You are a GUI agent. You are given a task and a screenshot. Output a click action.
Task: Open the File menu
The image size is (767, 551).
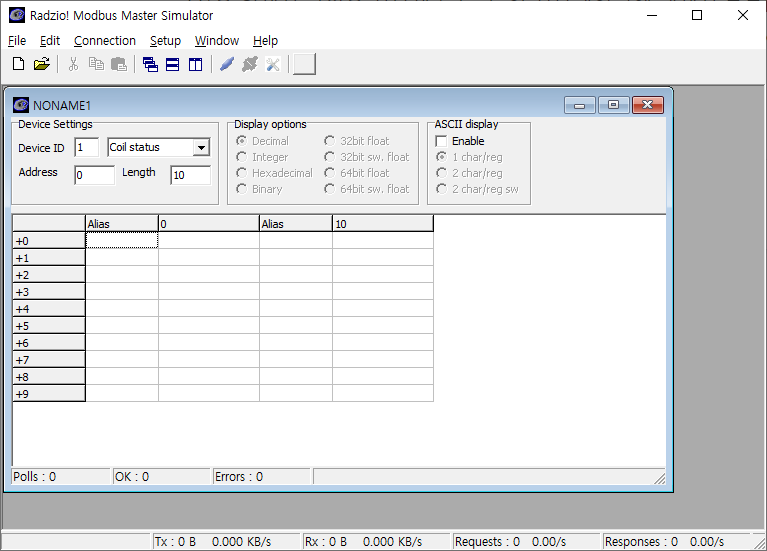pos(17,41)
